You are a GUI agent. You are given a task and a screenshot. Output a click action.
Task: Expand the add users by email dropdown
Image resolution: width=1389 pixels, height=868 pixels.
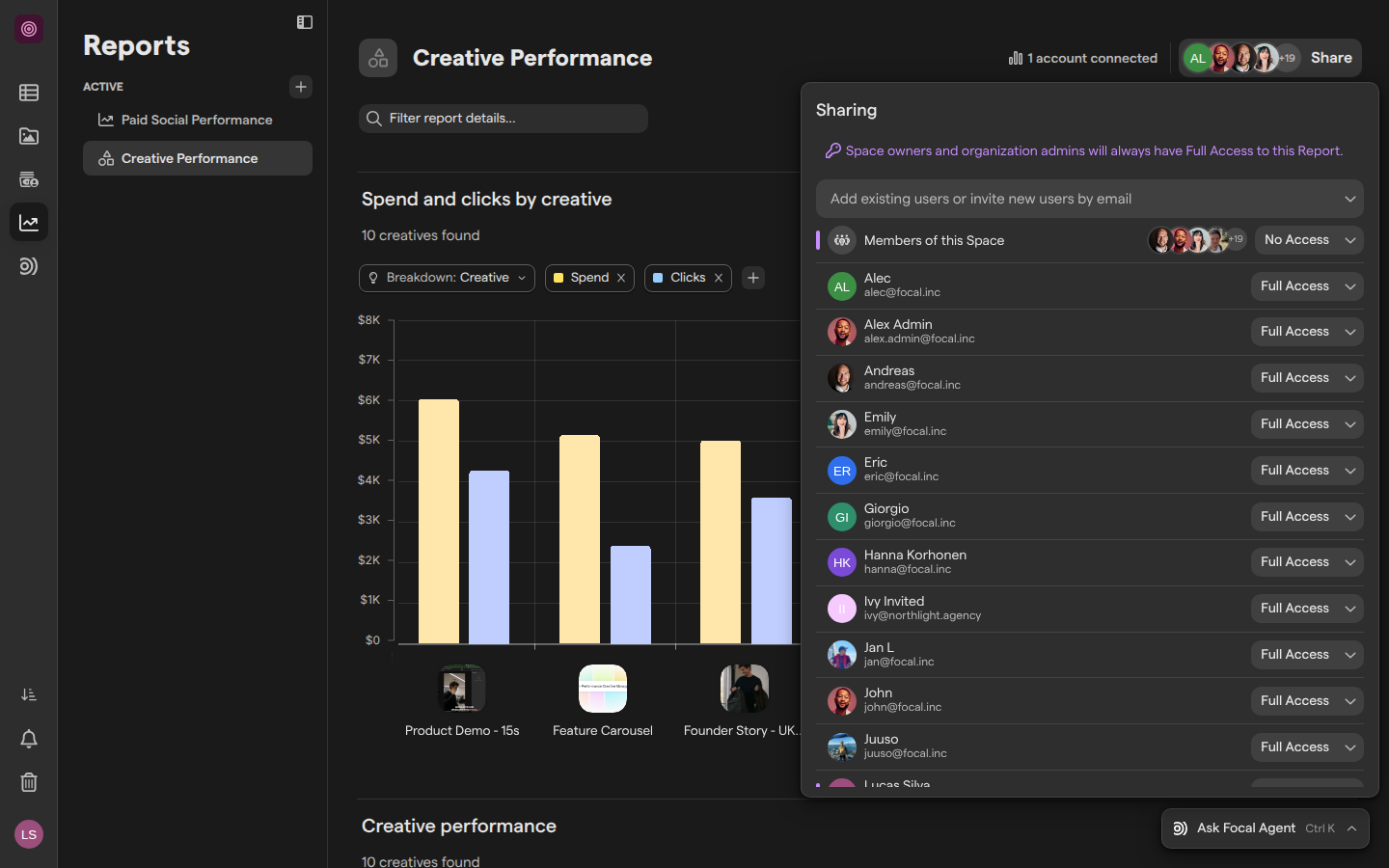1350,199
